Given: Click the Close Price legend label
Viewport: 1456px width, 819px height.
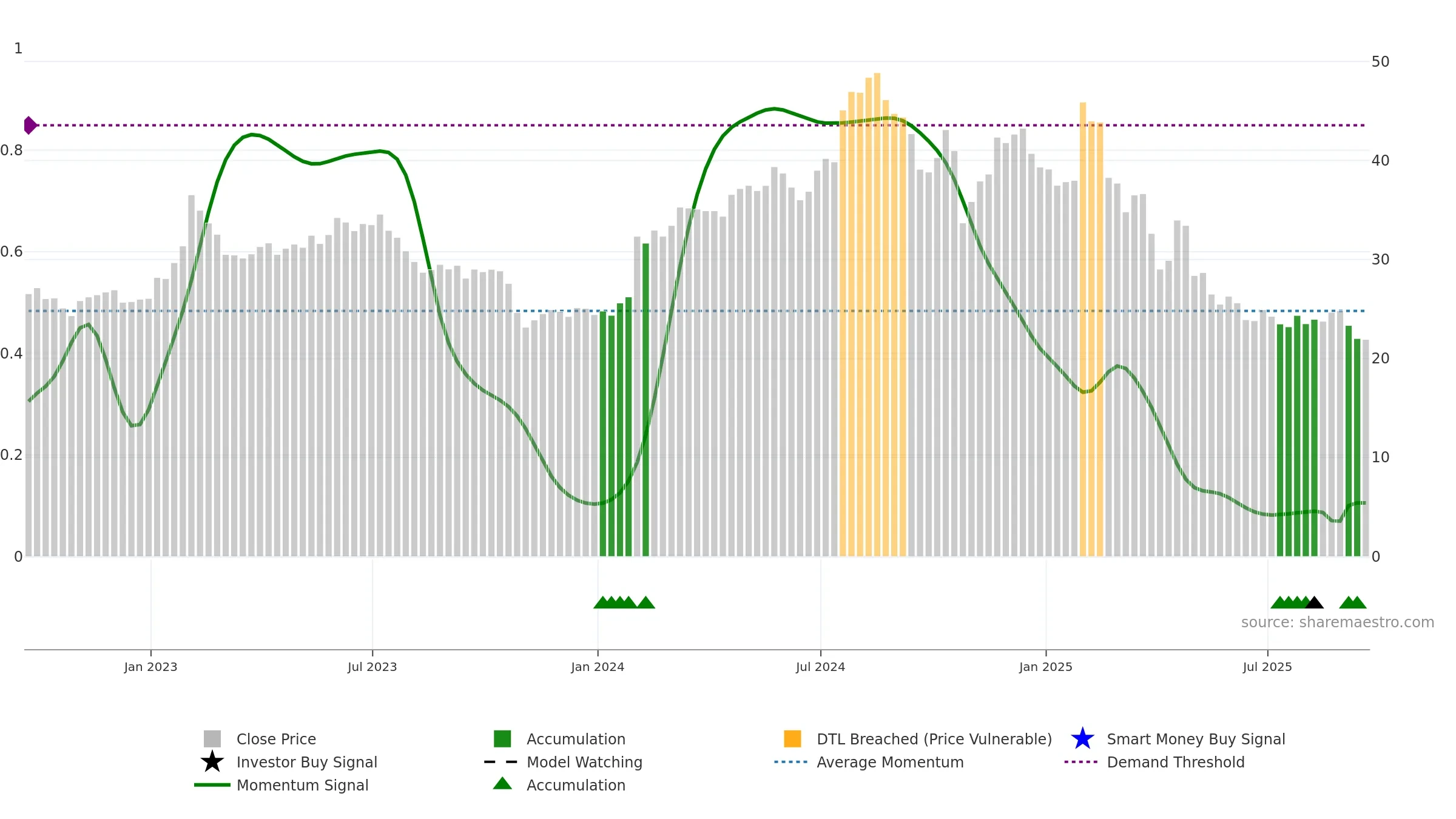Looking at the screenshot, I should pos(276,739).
